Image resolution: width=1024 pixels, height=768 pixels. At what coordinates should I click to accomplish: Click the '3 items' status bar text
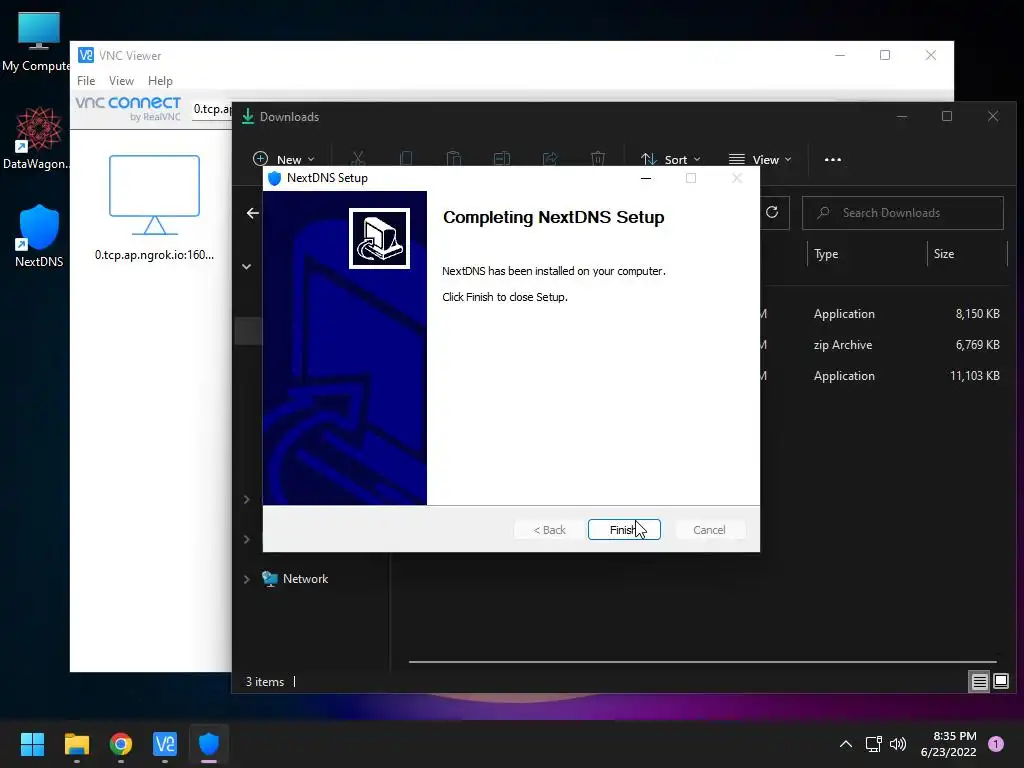[264, 682]
